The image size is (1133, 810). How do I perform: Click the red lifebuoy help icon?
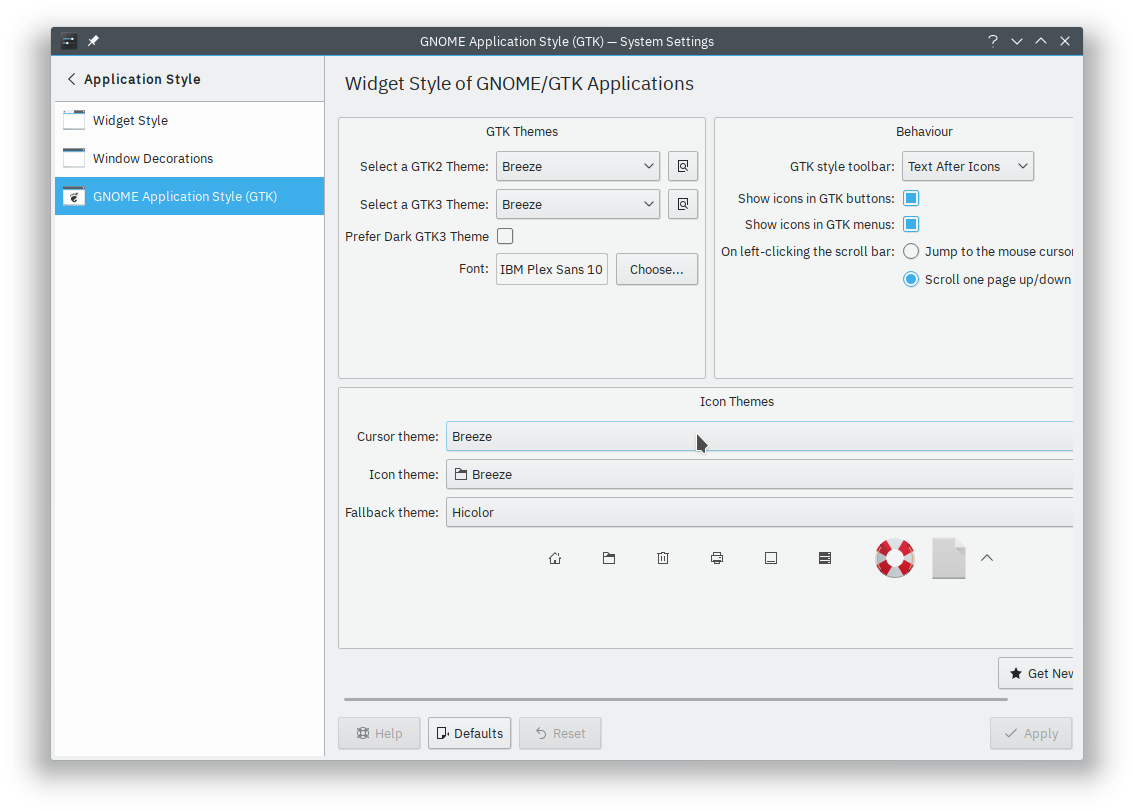click(x=895, y=558)
